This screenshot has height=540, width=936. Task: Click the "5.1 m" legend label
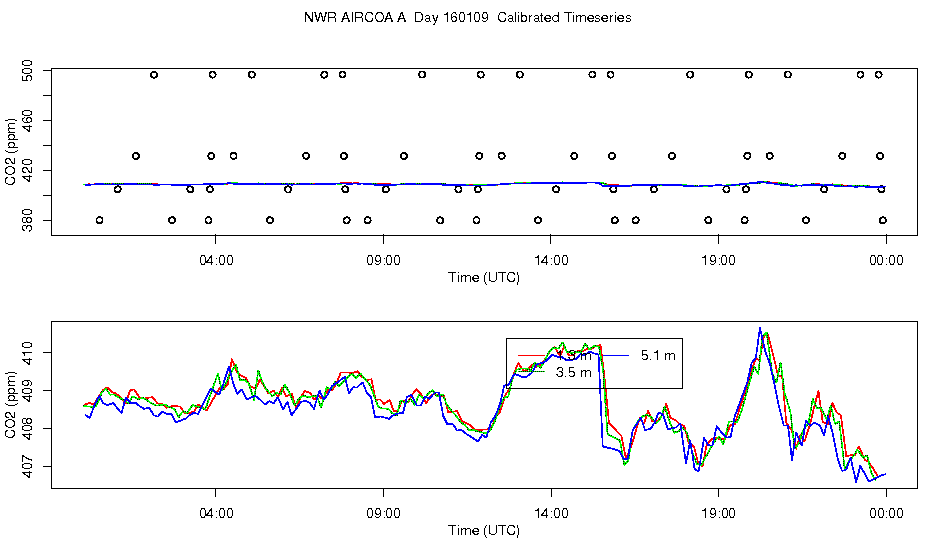tap(658, 356)
